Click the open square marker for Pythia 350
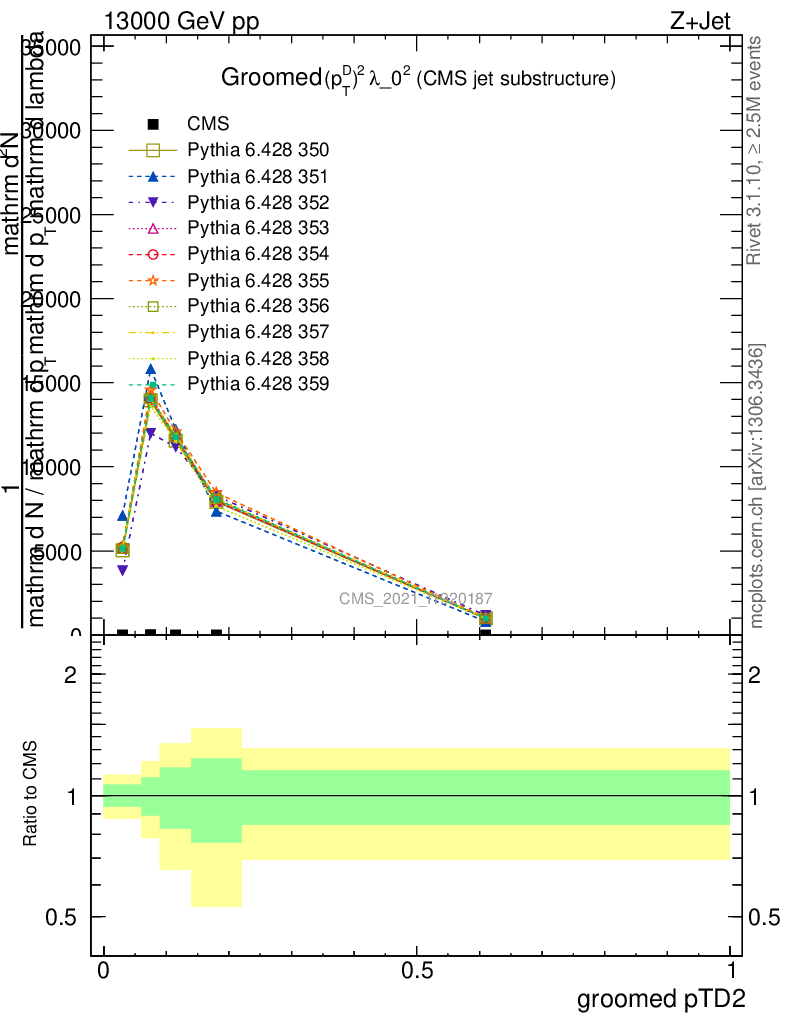This screenshot has width=786, height=1024. [x=153, y=150]
